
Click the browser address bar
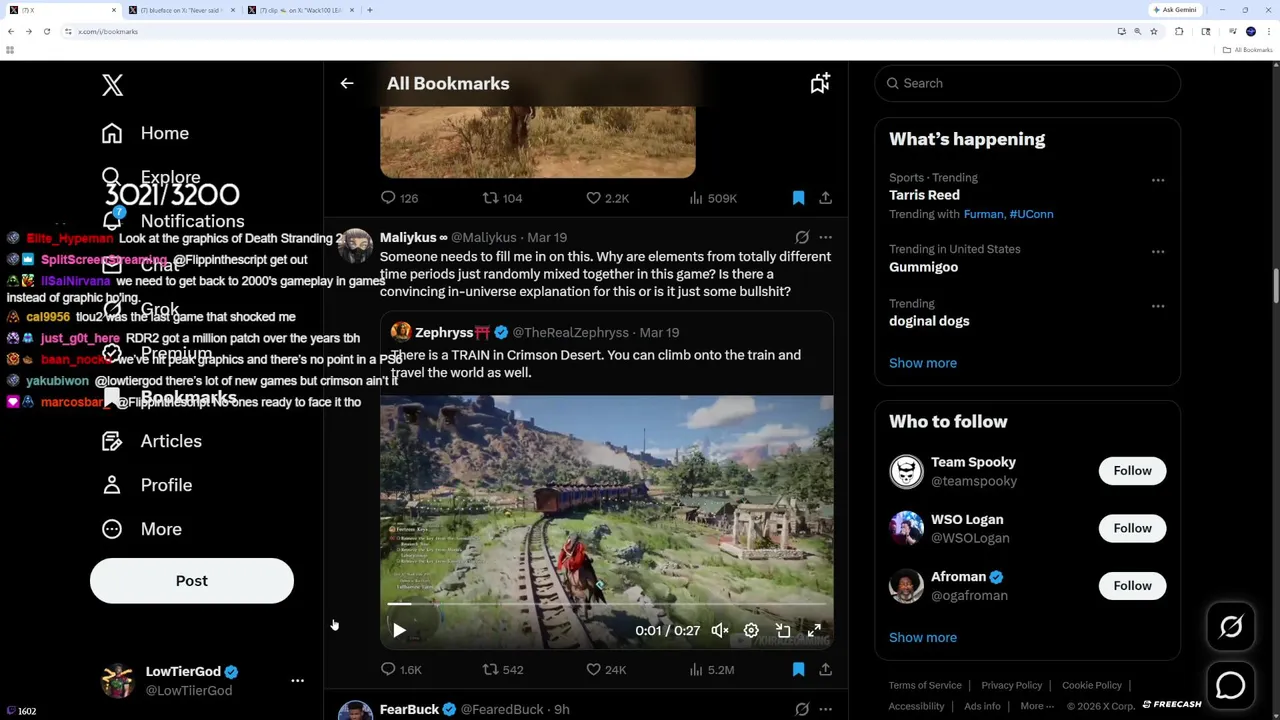pos(590,31)
